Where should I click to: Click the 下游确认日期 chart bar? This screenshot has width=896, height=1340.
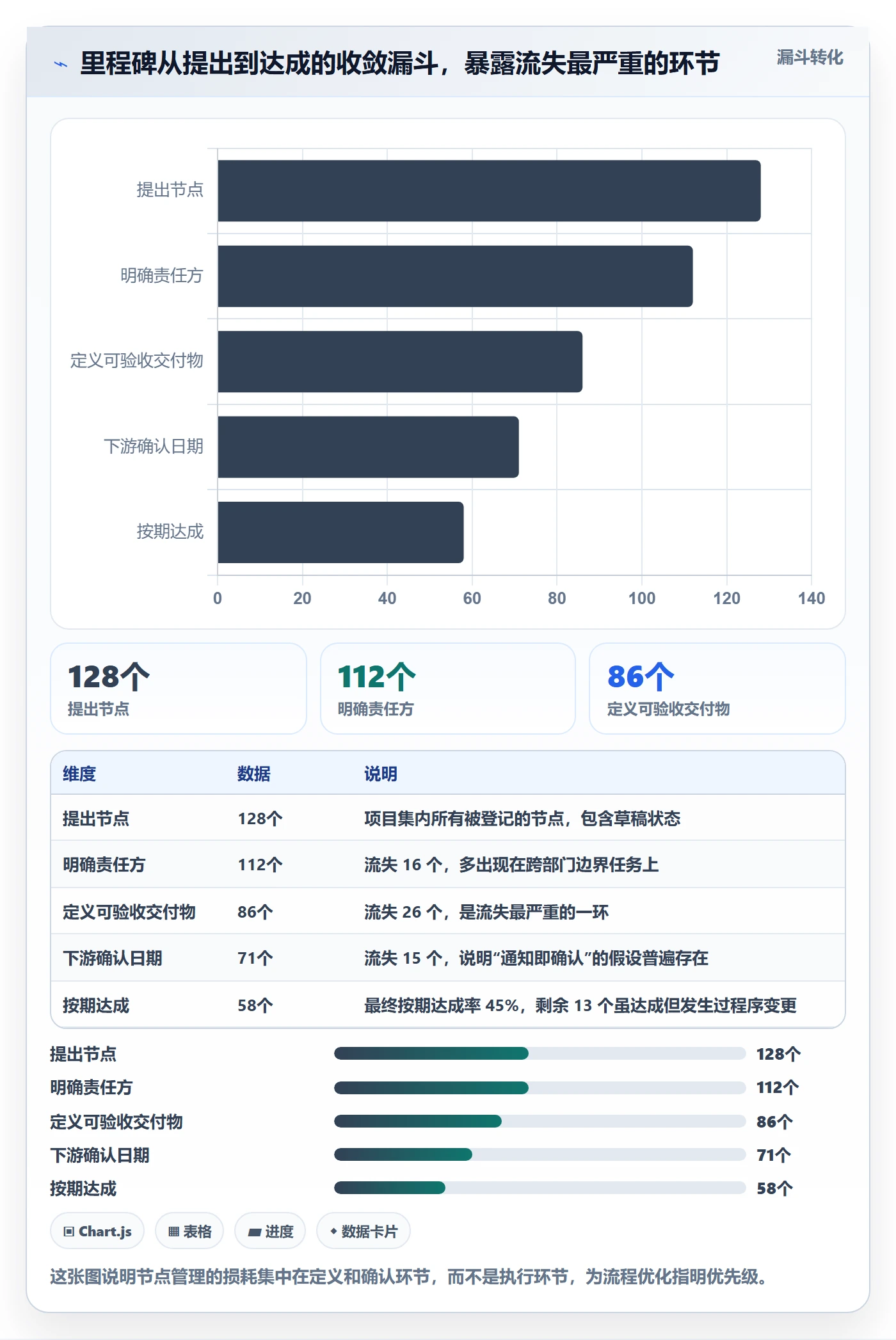[368, 447]
